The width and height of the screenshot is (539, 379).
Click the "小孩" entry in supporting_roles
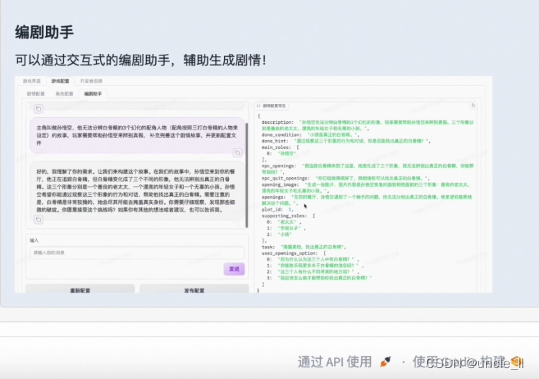pos(285,234)
